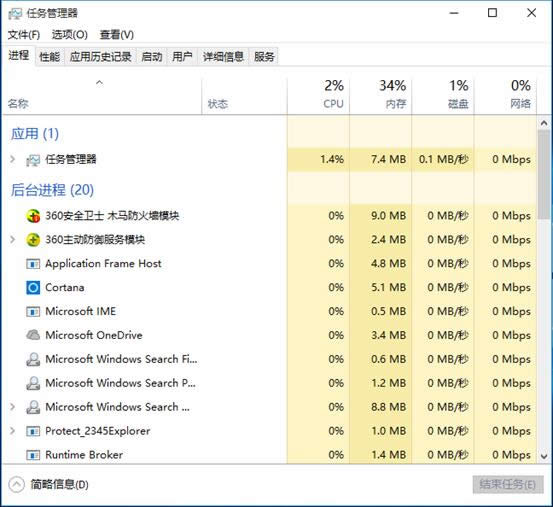Close the Task Manager window

531,13
